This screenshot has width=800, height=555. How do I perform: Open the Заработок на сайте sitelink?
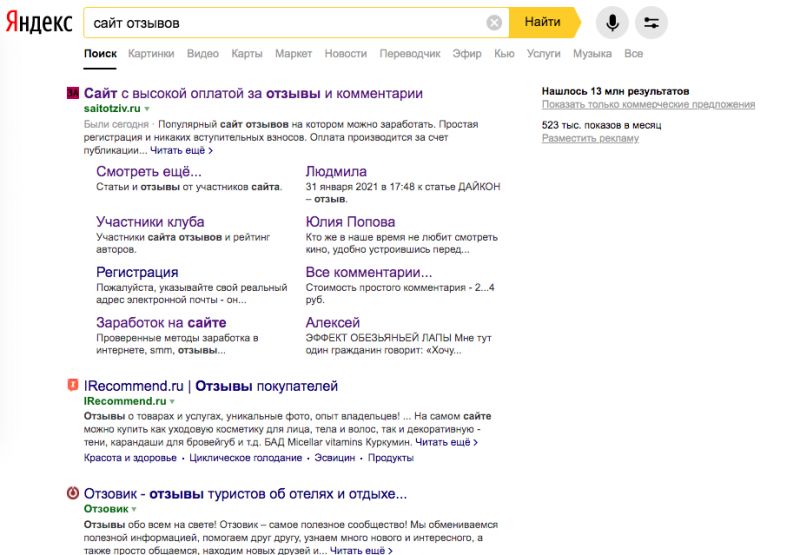coord(161,322)
